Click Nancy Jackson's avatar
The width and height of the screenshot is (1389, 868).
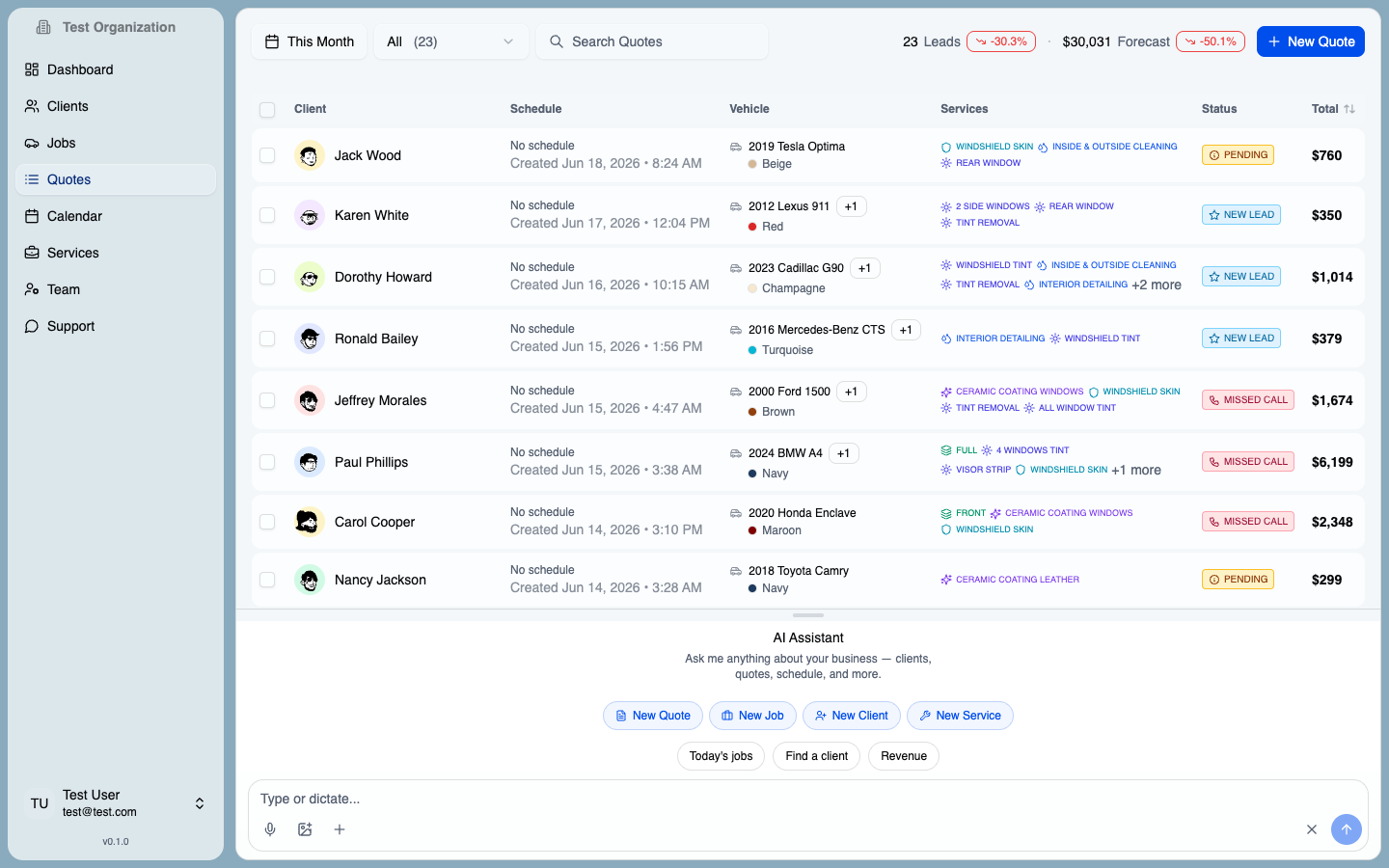pyautogui.click(x=309, y=580)
